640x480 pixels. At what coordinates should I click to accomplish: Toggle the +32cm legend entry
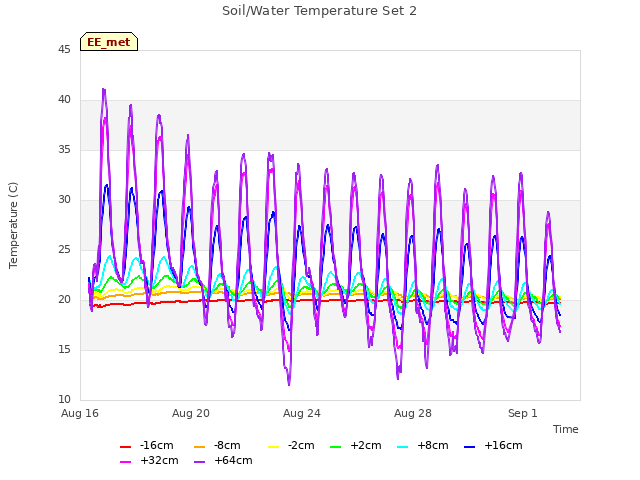[149, 460]
